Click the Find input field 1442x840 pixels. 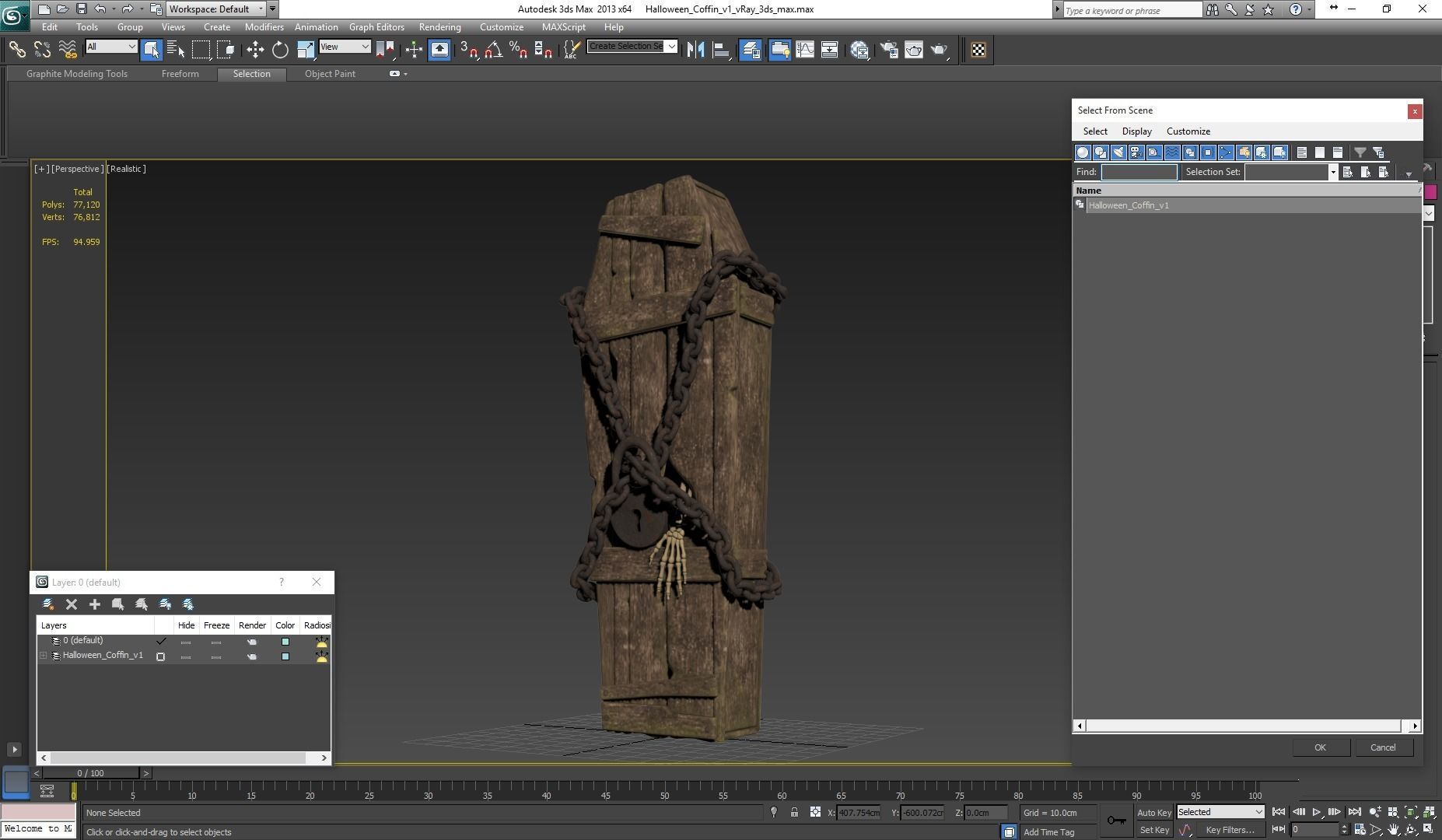[1139, 172]
